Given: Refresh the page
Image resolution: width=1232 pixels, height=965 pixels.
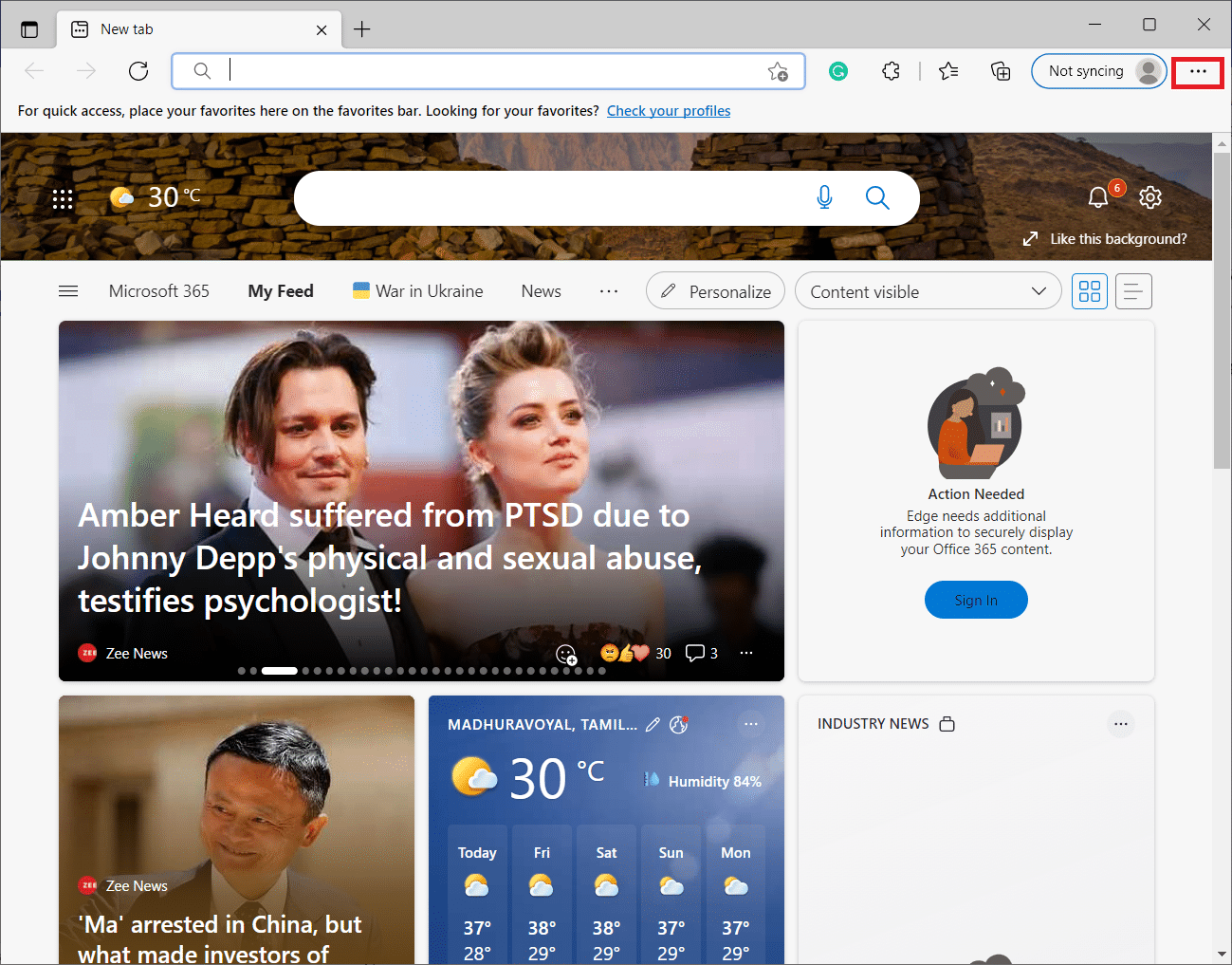Looking at the screenshot, I should pos(138,71).
